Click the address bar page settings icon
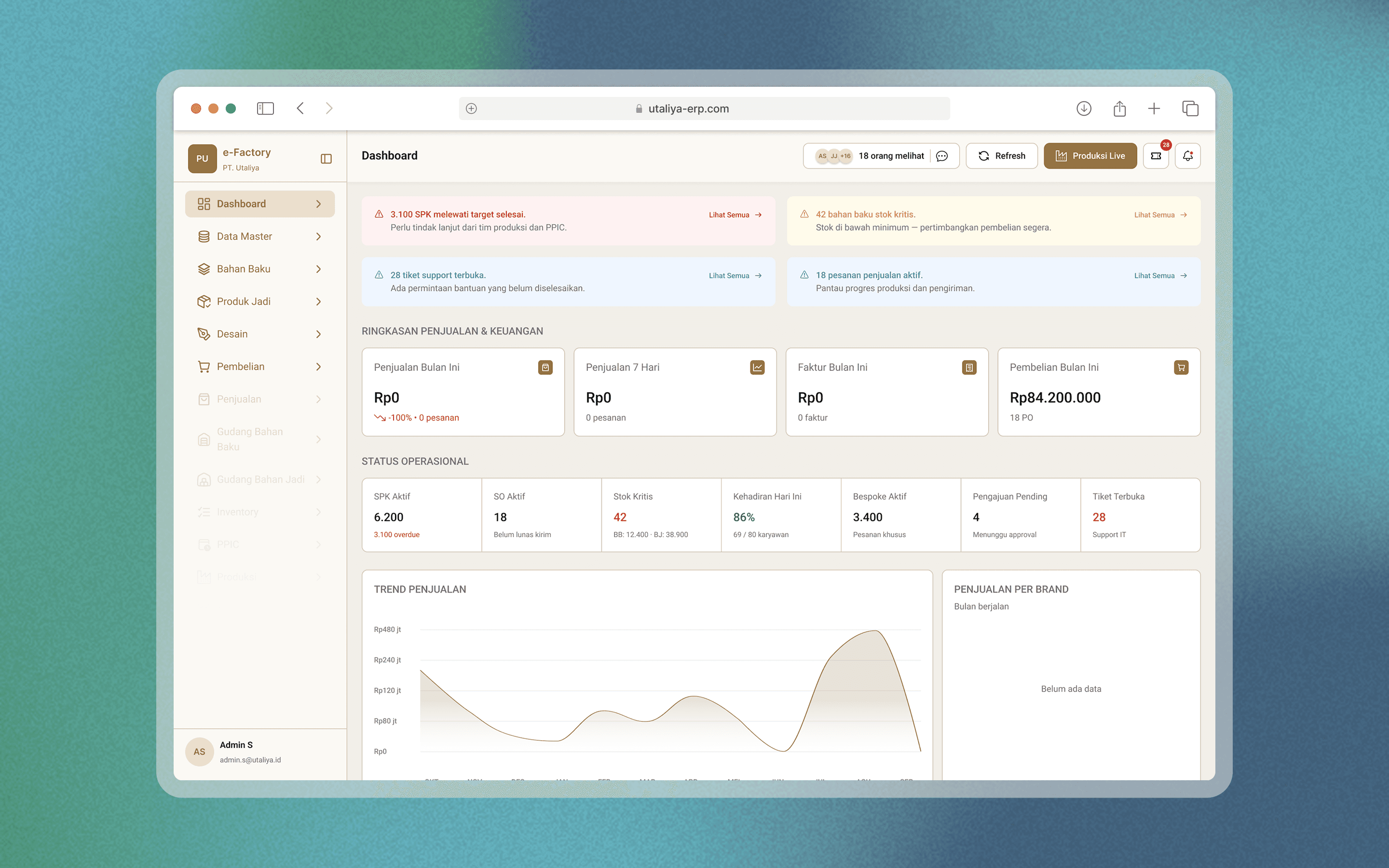 click(471, 108)
